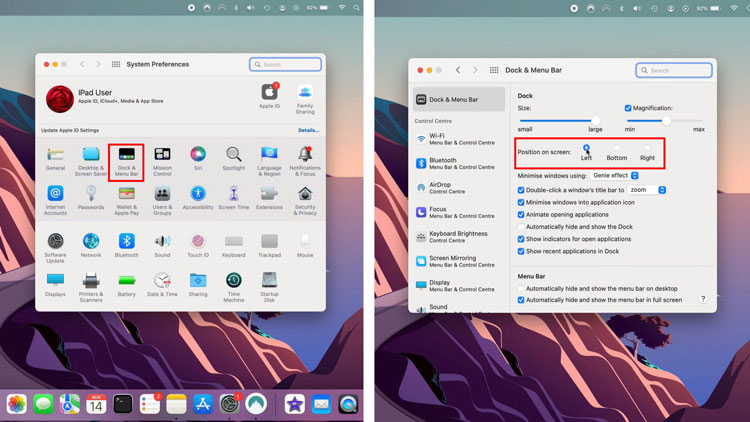Open Desktop & Screen Saver preferences
The width and height of the screenshot is (750, 422).
91,154
